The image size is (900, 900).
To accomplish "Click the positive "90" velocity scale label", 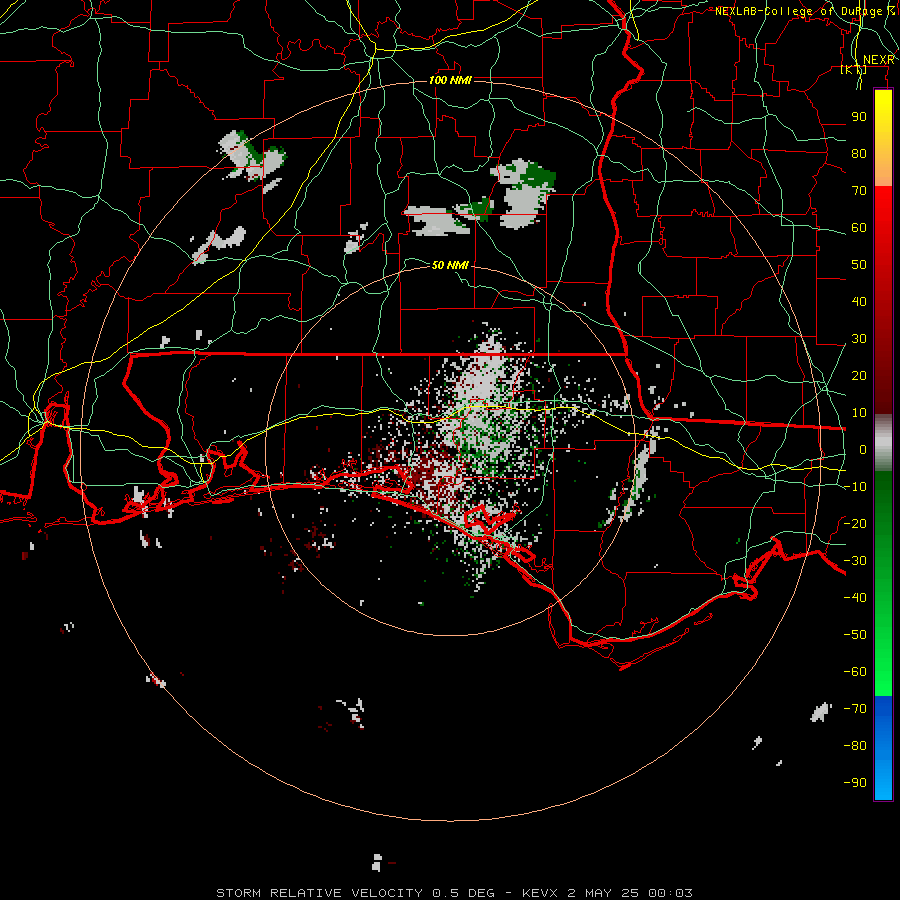I will point(859,117).
